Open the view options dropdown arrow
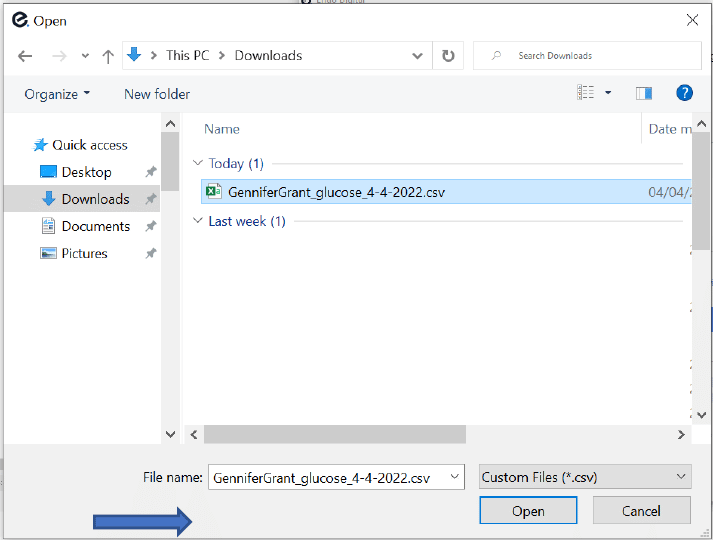Viewport: 715px width, 542px height. [608, 93]
